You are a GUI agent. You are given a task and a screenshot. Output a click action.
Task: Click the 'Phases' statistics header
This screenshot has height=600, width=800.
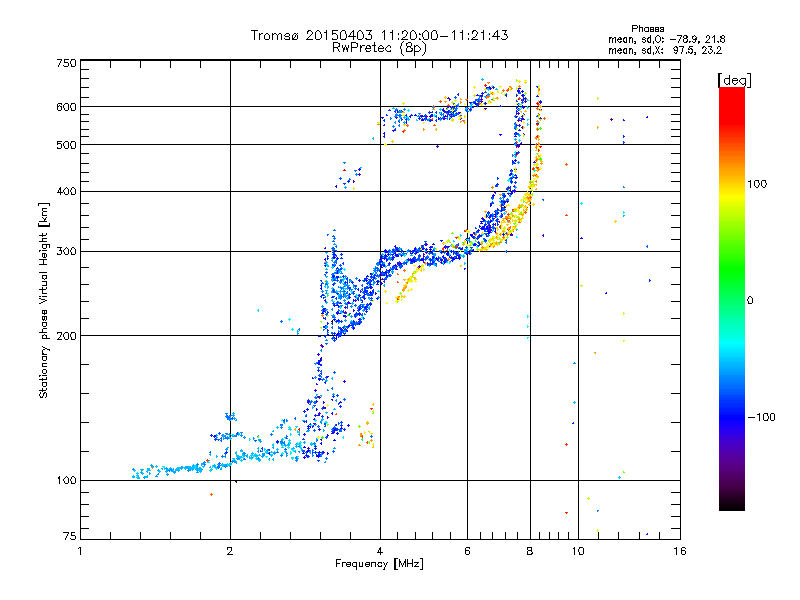pyautogui.click(x=647, y=29)
